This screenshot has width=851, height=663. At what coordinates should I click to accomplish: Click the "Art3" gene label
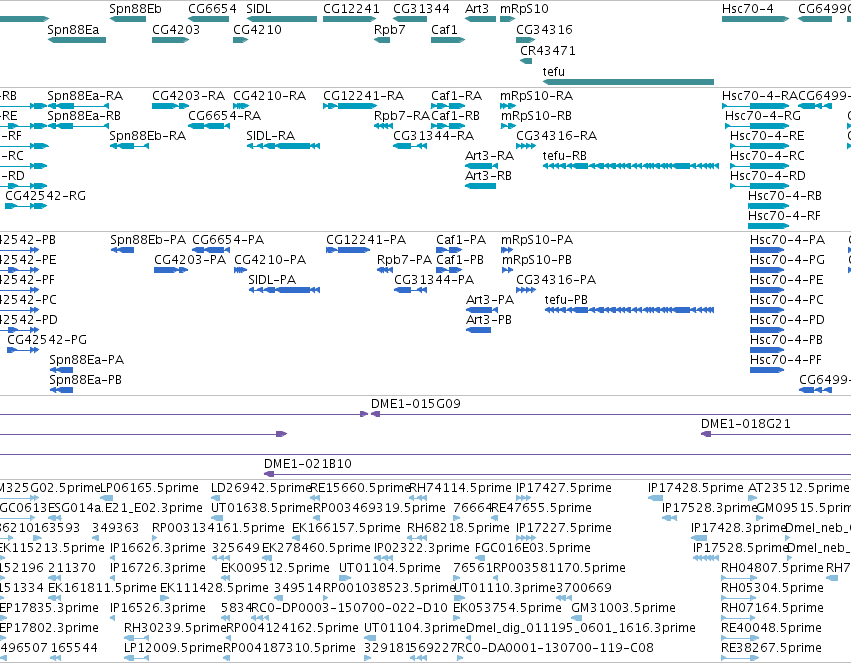(477, 9)
